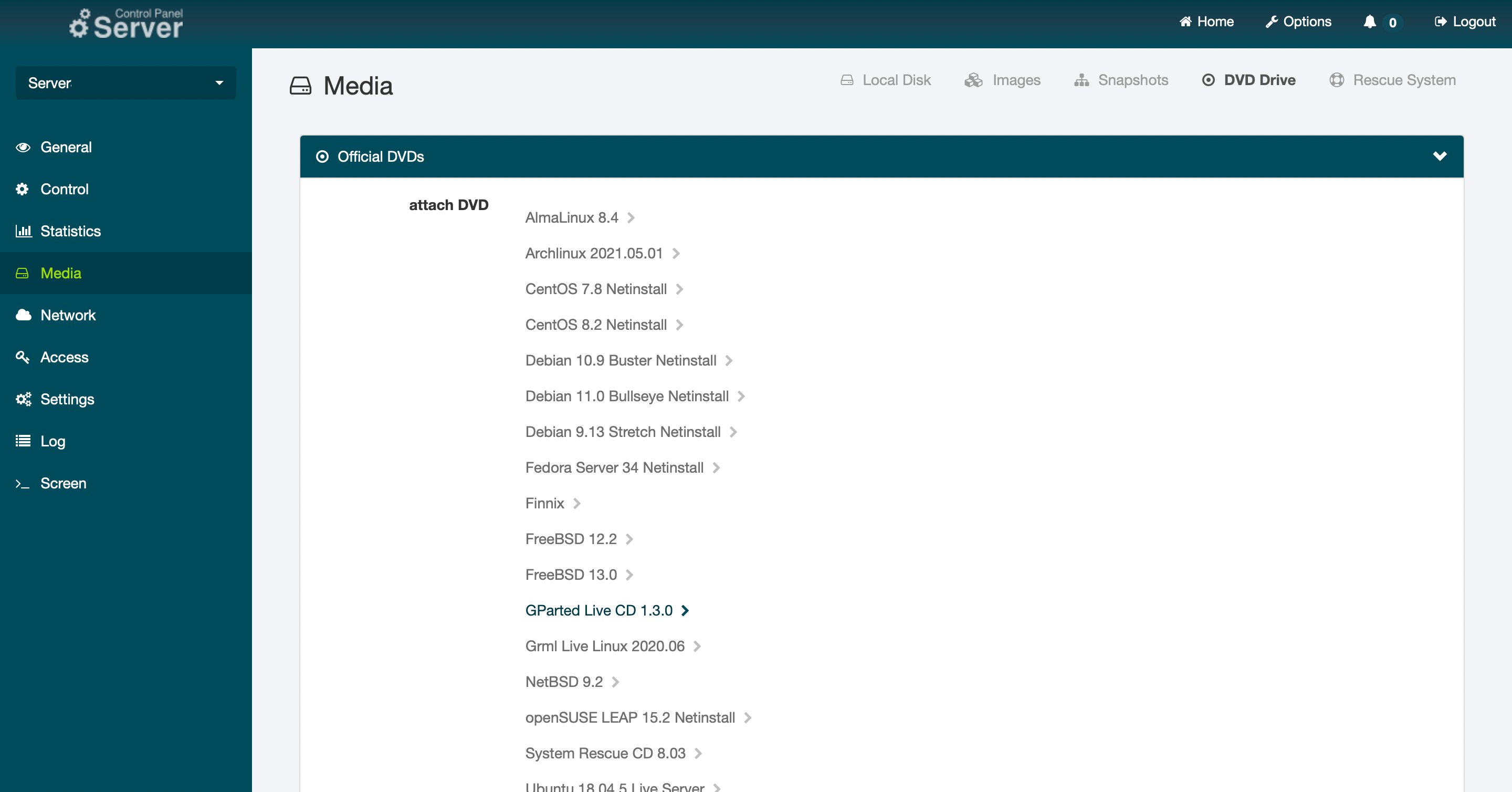
Task: Click chevron next to CentOS 7.8 Netinstall
Action: (x=679, y=289)
